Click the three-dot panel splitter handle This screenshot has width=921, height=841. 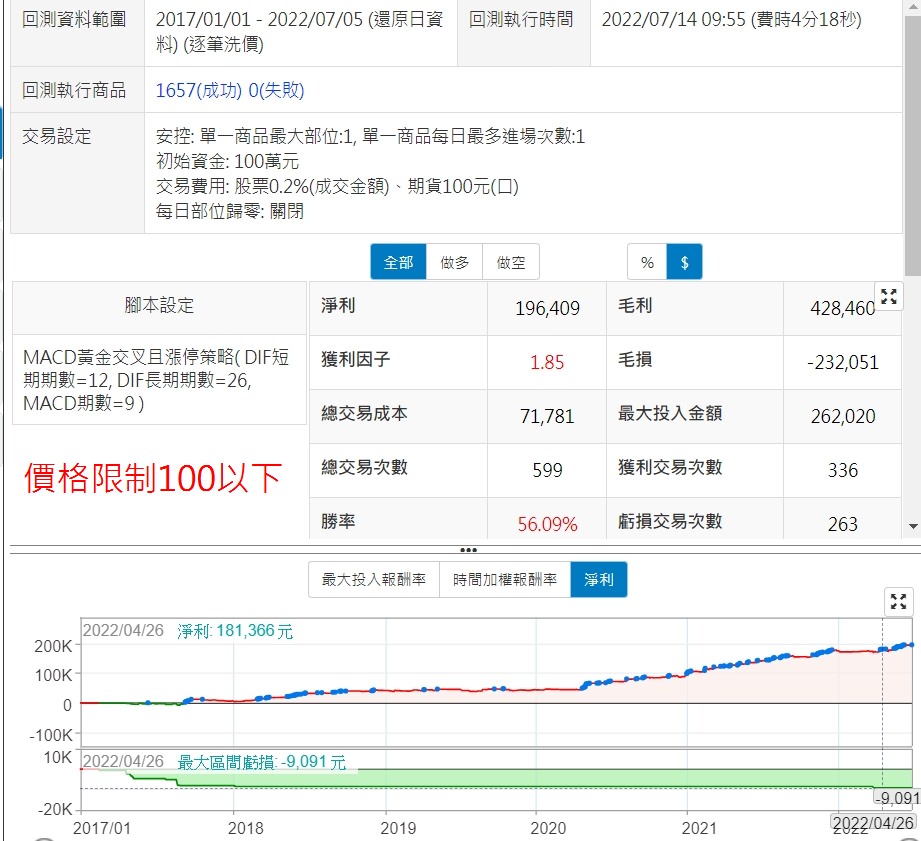467,550
